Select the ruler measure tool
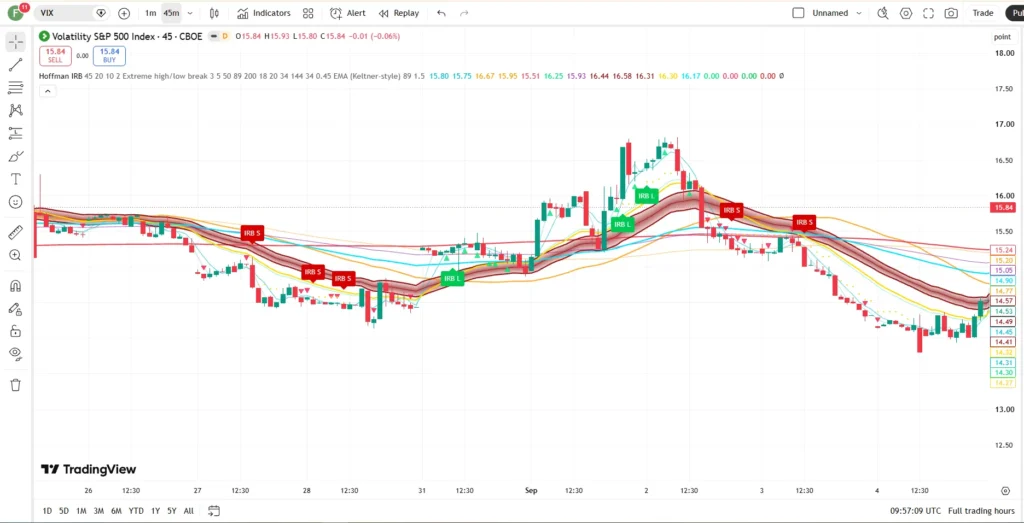Screen dimensions: 1024x523 coord(16,232)
